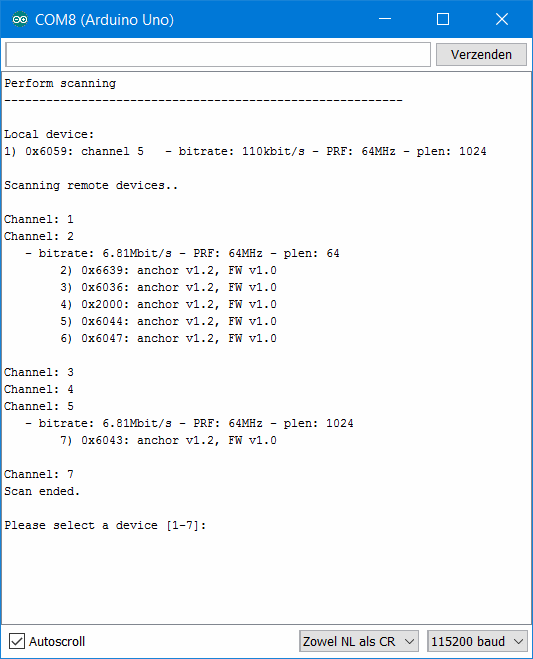
Task: Click the 0x2000 anchor device entry
Action: pyautogui.click(x=168, y=304)
